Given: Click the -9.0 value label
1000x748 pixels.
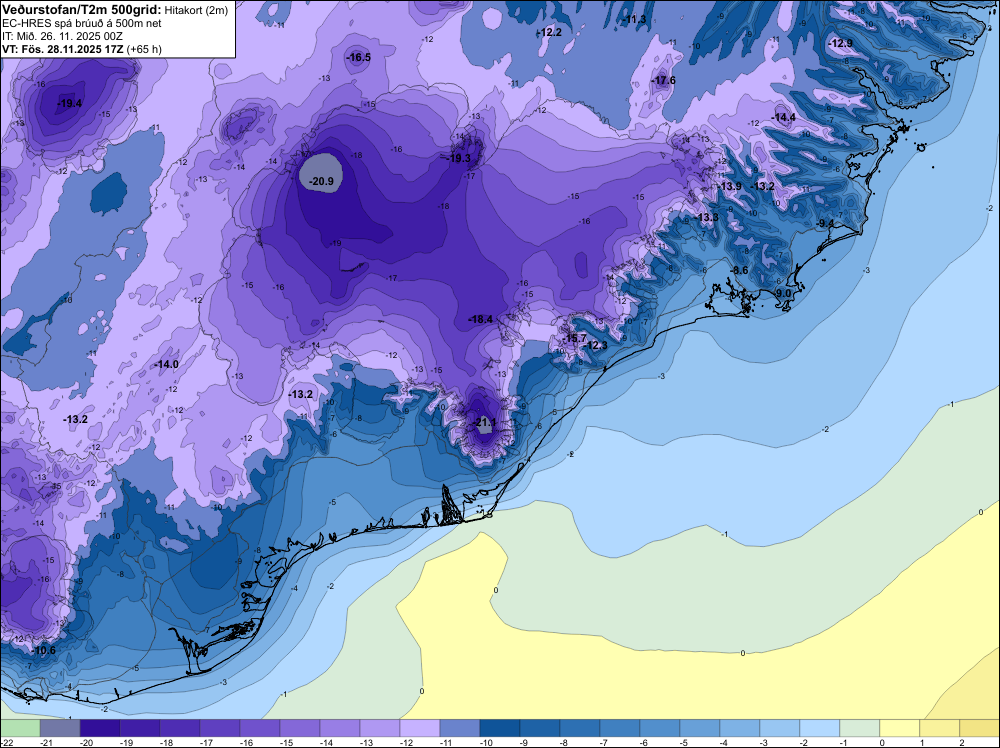Looking at the screenshot, I should pyautogui.click(x=783, y=293).
